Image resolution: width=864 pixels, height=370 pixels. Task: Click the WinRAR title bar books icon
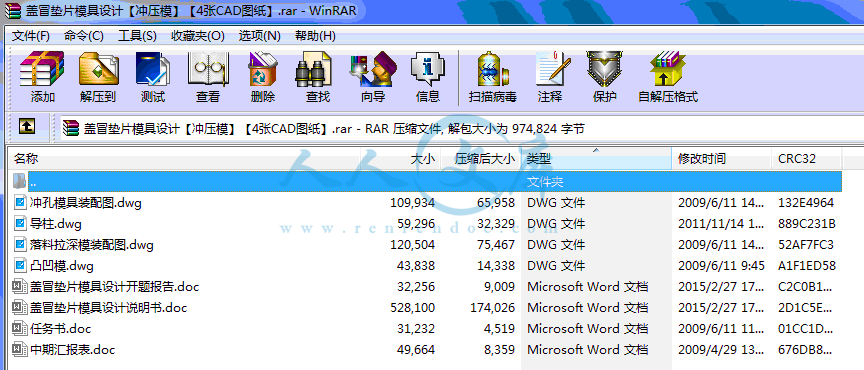coord(12,9)
